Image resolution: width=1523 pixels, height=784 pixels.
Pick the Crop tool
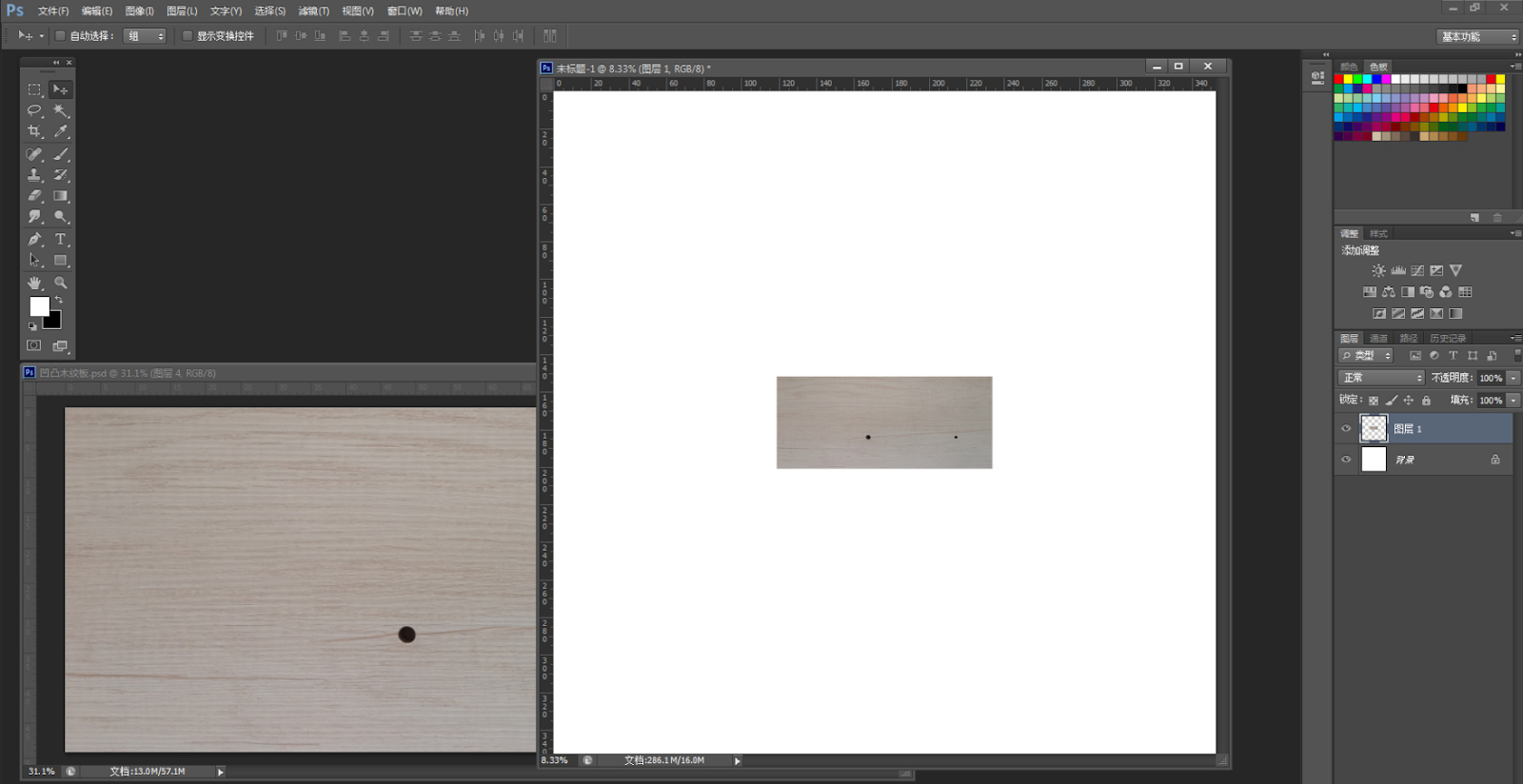pos(34,131)
